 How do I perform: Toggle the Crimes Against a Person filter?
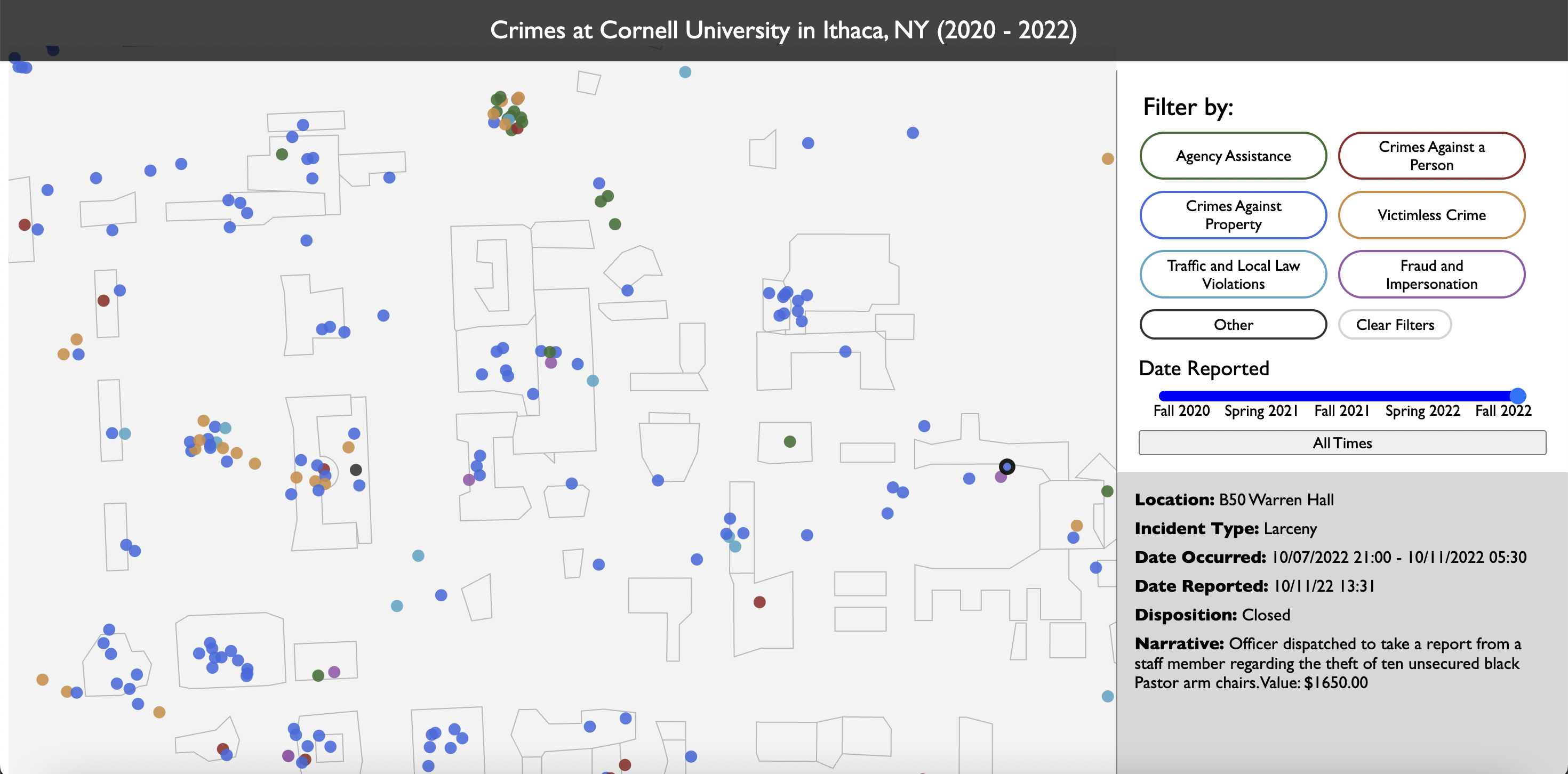click(1431, 156)
